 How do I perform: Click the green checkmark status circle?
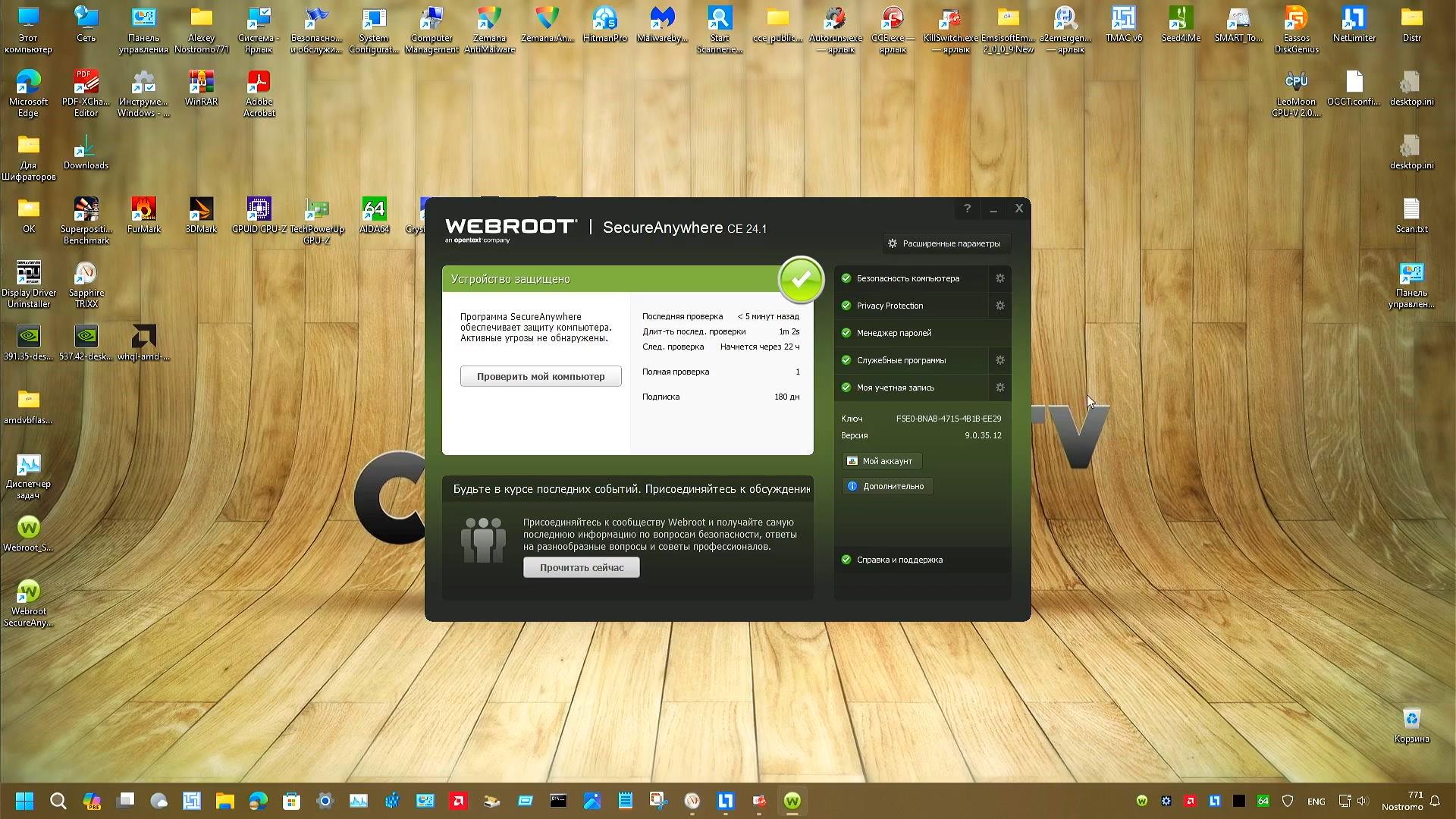pos(801,280)
